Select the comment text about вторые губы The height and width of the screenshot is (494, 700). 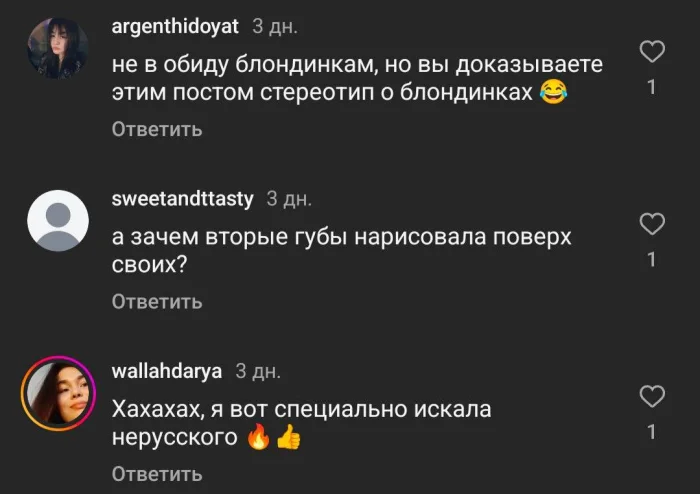[342, 251]
